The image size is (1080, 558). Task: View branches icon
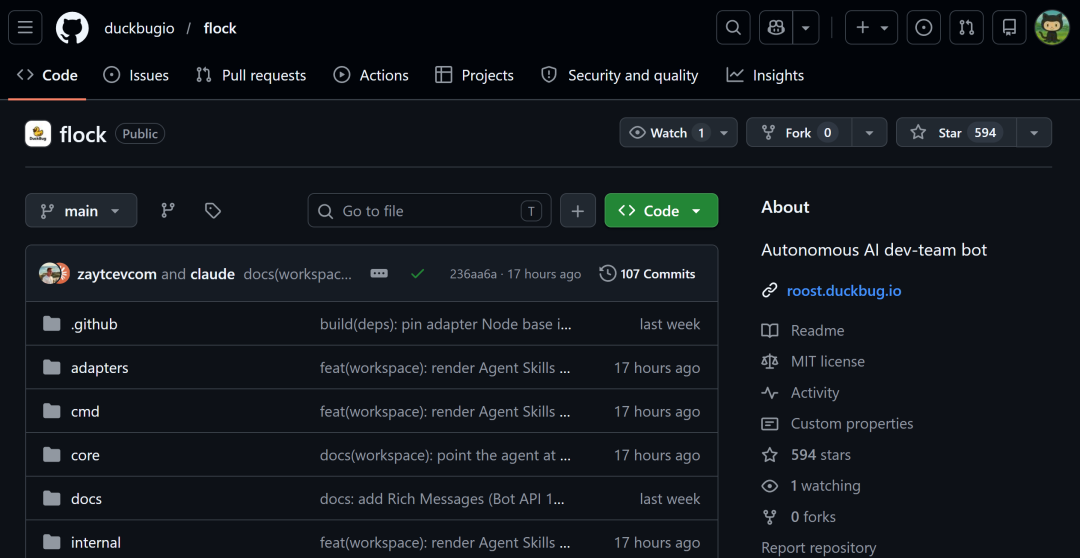[168, 211]
